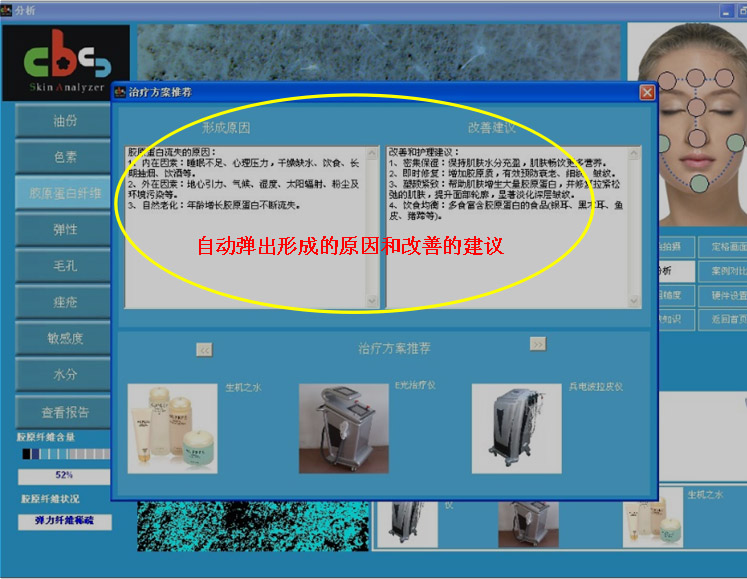This screenshot has height=579, width=747.
Task: Open the 油份 analysis tab
Action: coord(65,121)
